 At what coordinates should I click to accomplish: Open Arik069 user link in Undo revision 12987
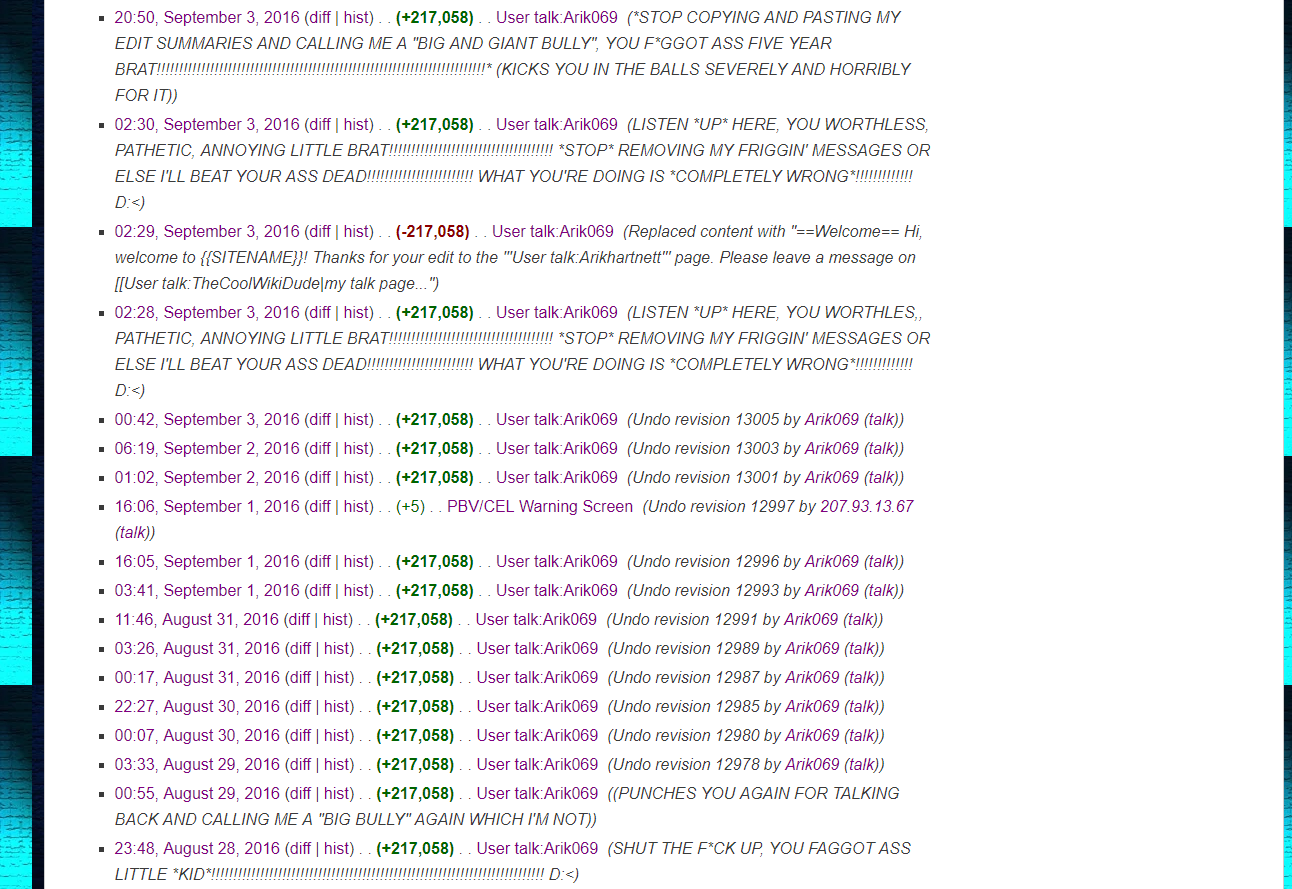pos(812,677)
